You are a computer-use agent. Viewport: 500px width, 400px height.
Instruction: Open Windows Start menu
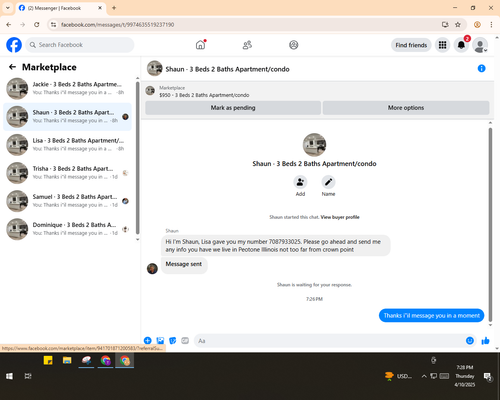coord(9,376)
